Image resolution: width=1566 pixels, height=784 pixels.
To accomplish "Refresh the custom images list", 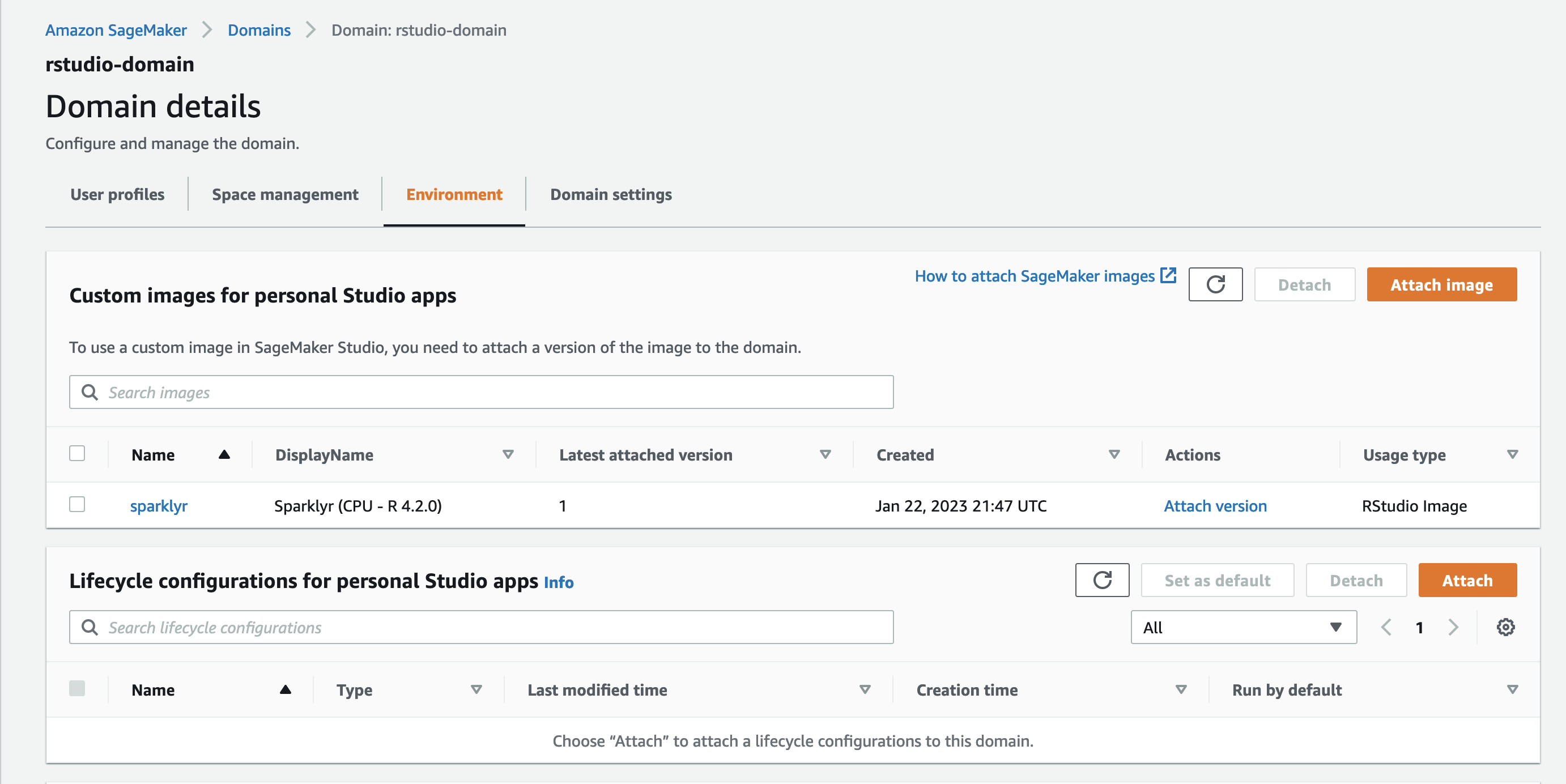I will point(1215,284).
